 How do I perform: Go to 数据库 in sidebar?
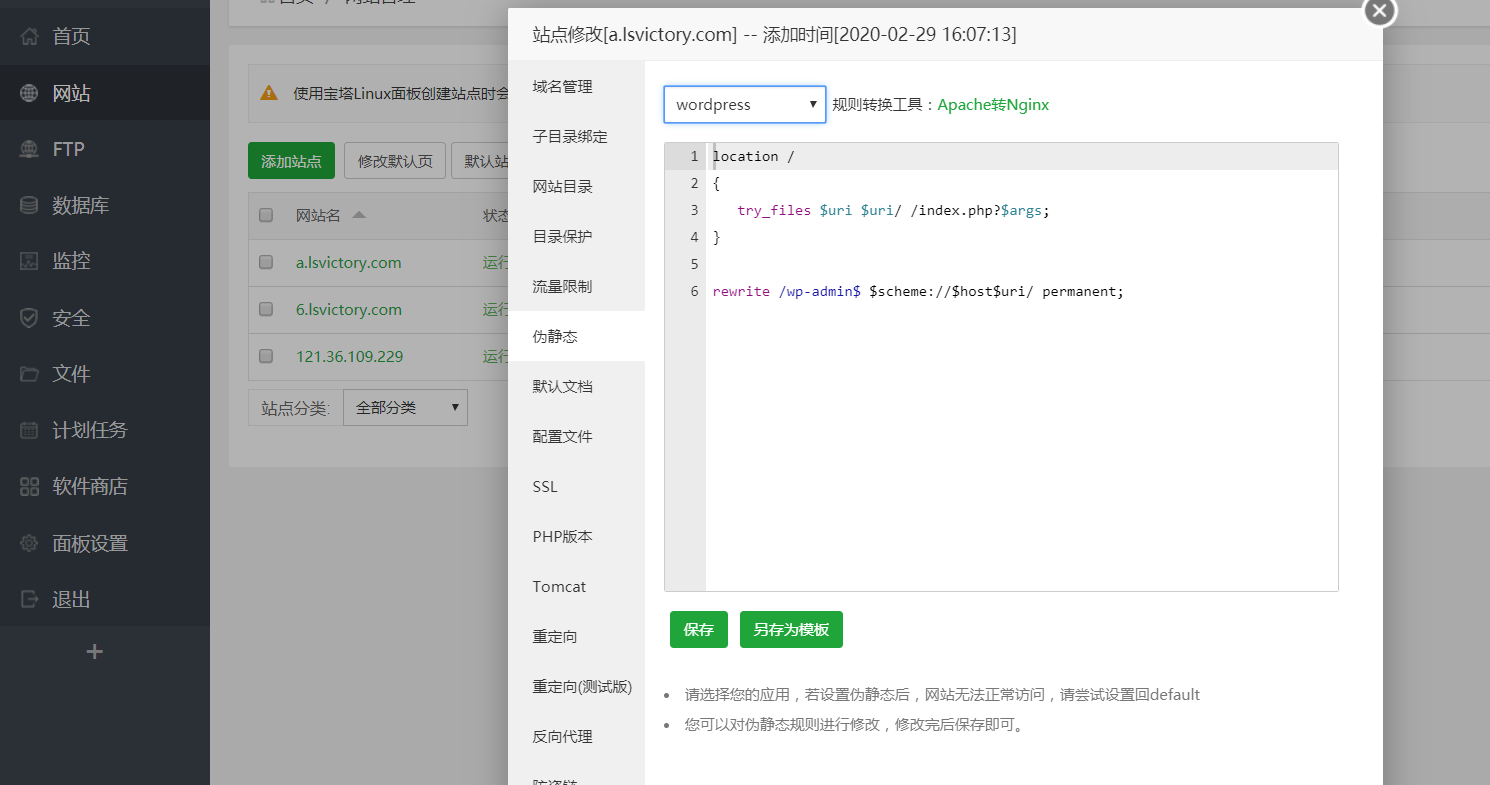point(105,205)
